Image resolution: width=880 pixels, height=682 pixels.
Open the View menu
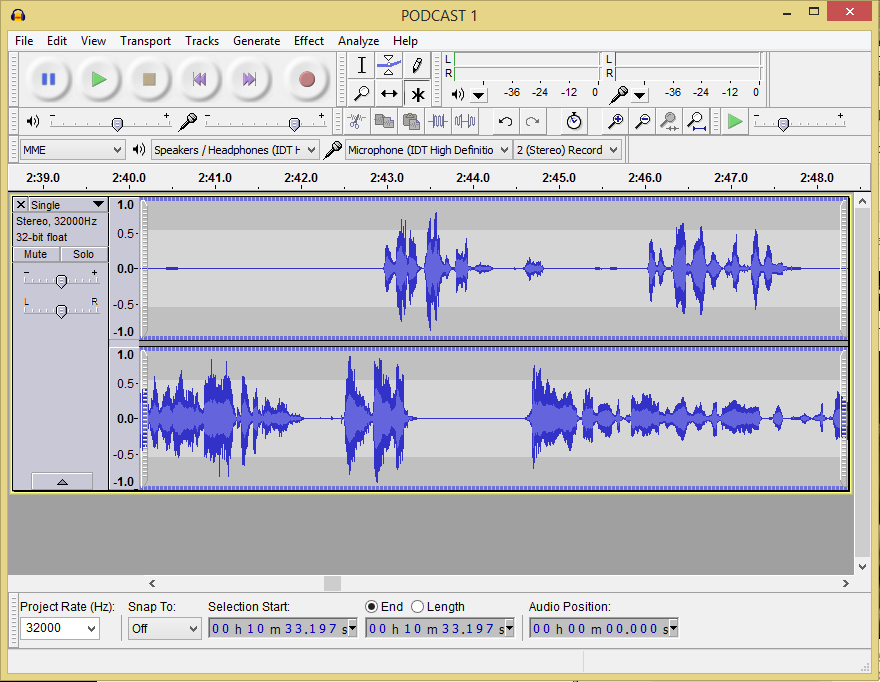coord(93,41)
